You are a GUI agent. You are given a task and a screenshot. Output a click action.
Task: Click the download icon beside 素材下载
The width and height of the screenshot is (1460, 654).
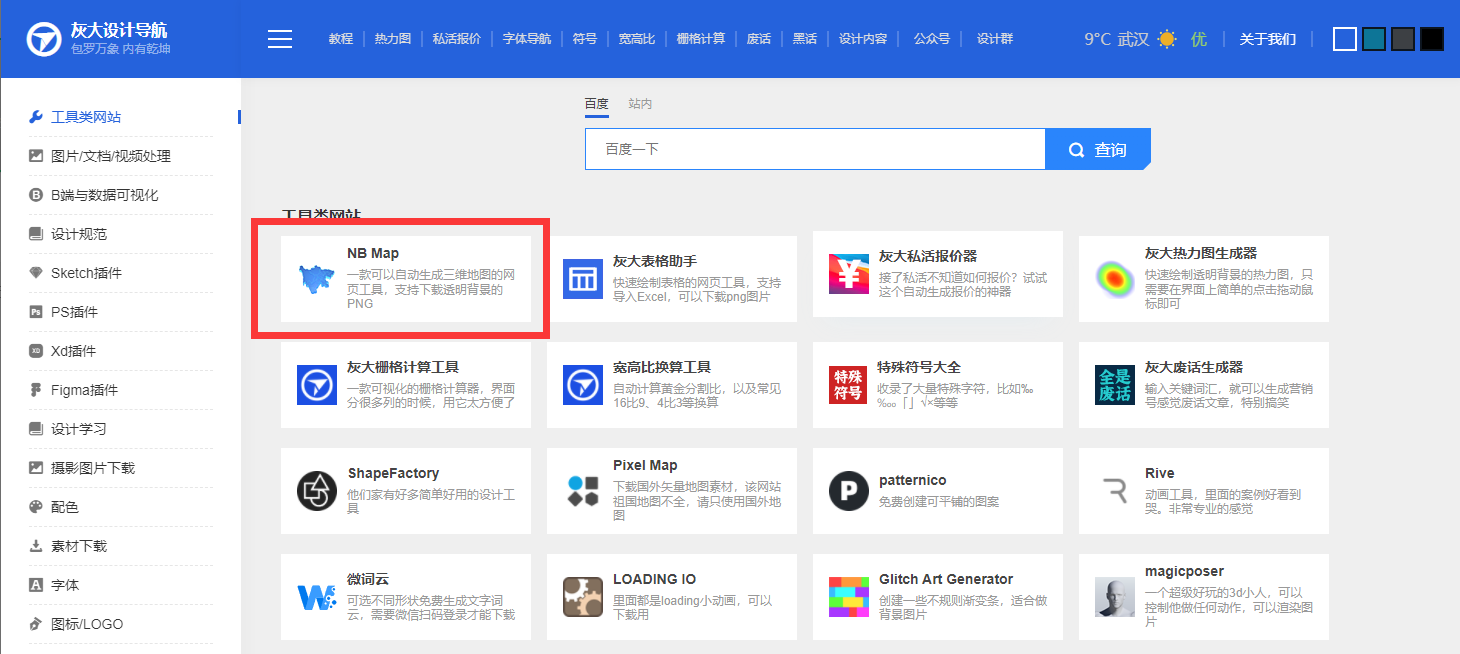(x=36, y=546)
